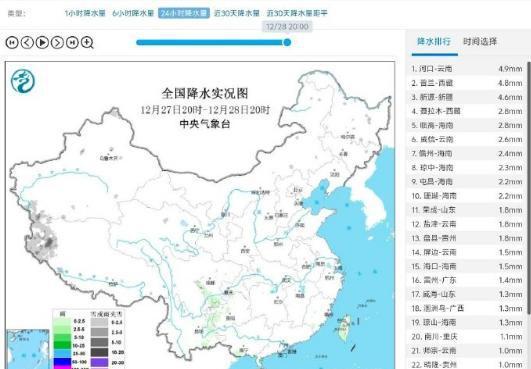Select 近30天降水量距平 type
Screen dimensions: 531x369
(x=297, y=13)
